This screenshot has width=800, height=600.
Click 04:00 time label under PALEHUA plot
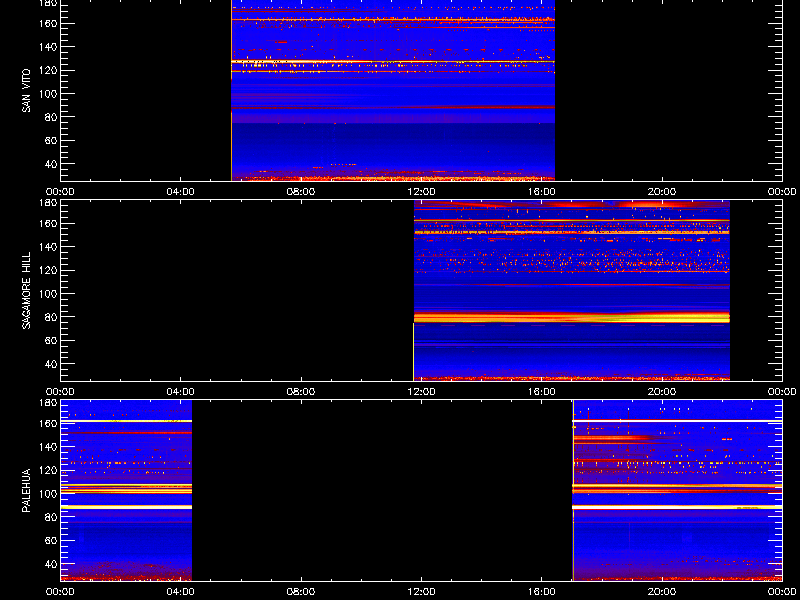181,592
